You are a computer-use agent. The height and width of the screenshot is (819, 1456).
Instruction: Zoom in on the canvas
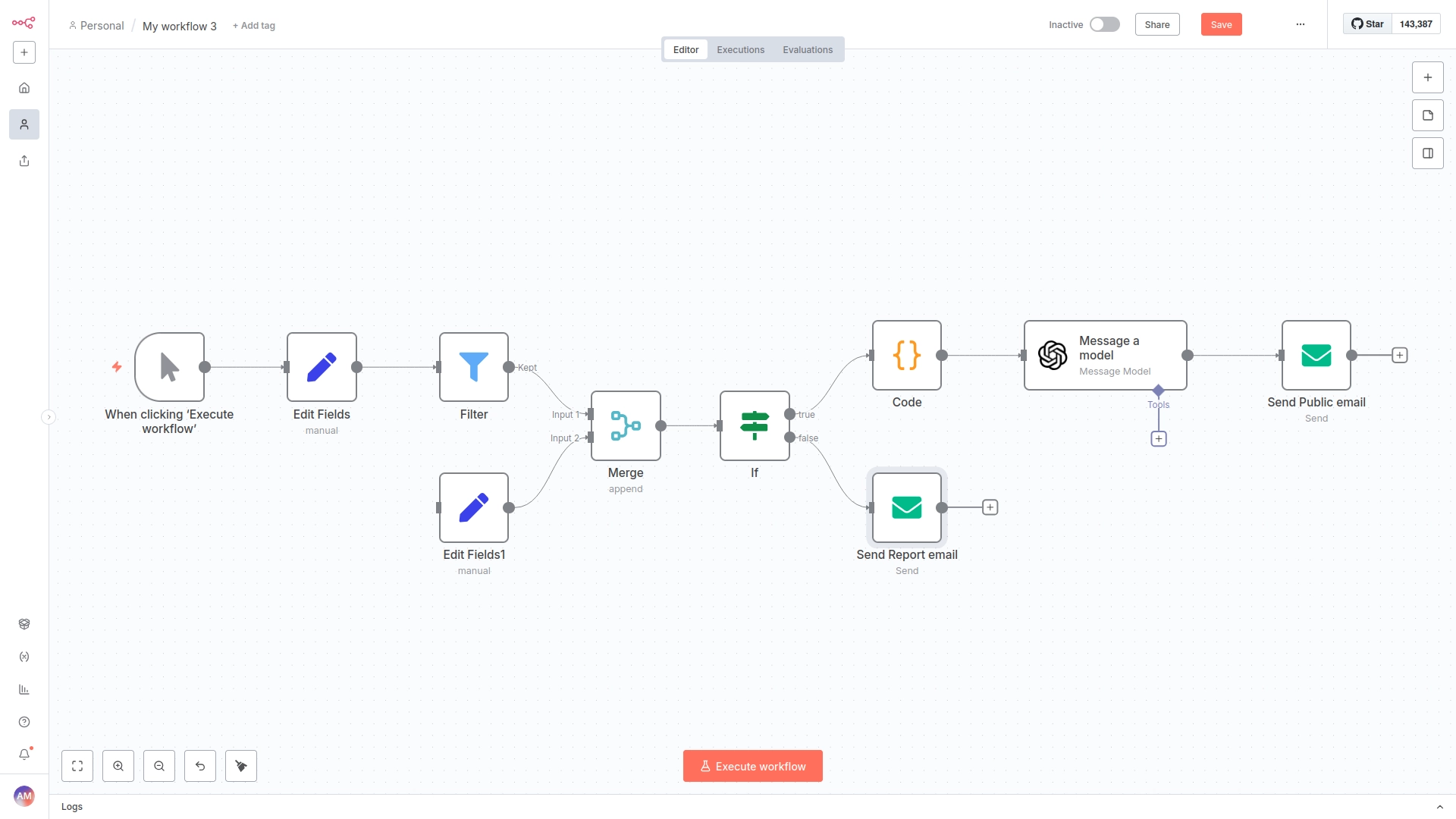click(118, 766)
